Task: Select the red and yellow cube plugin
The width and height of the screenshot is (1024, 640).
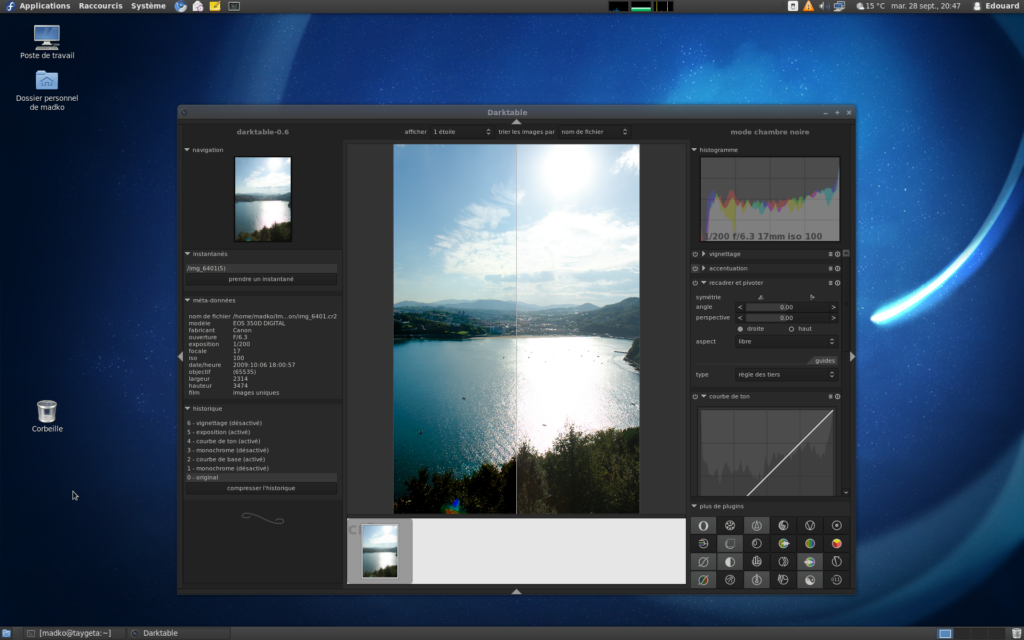Action: click(x=837, y=543)
